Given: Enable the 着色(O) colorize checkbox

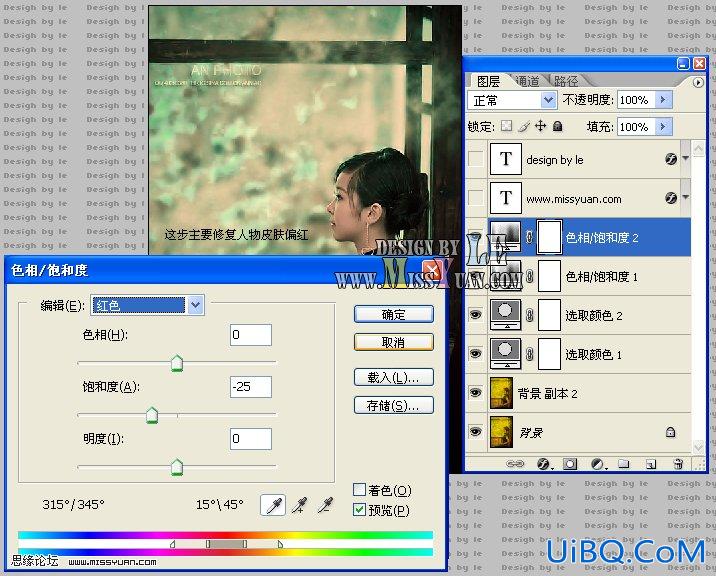Looking at the screenshot, I should pyautogui.click(x=359, y=490).
